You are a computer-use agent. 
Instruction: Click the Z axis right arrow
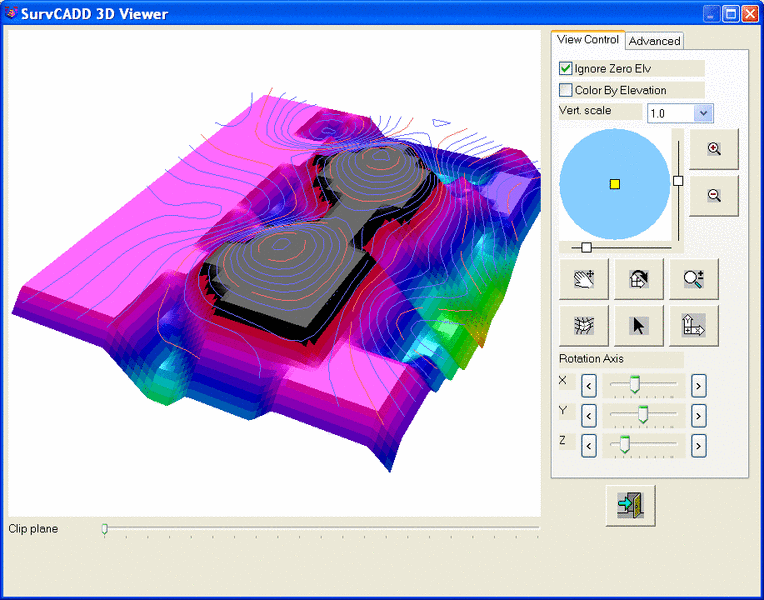point(699,446)
